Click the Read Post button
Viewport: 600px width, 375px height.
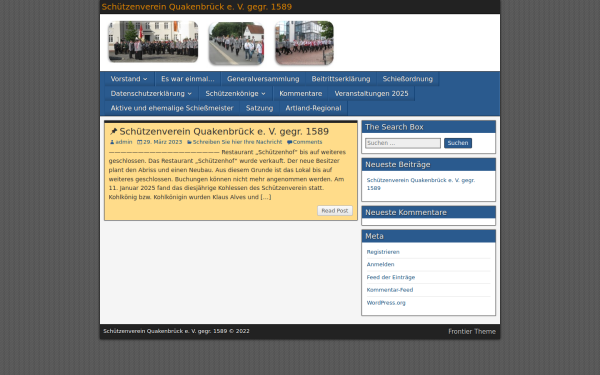coord(335,211)
